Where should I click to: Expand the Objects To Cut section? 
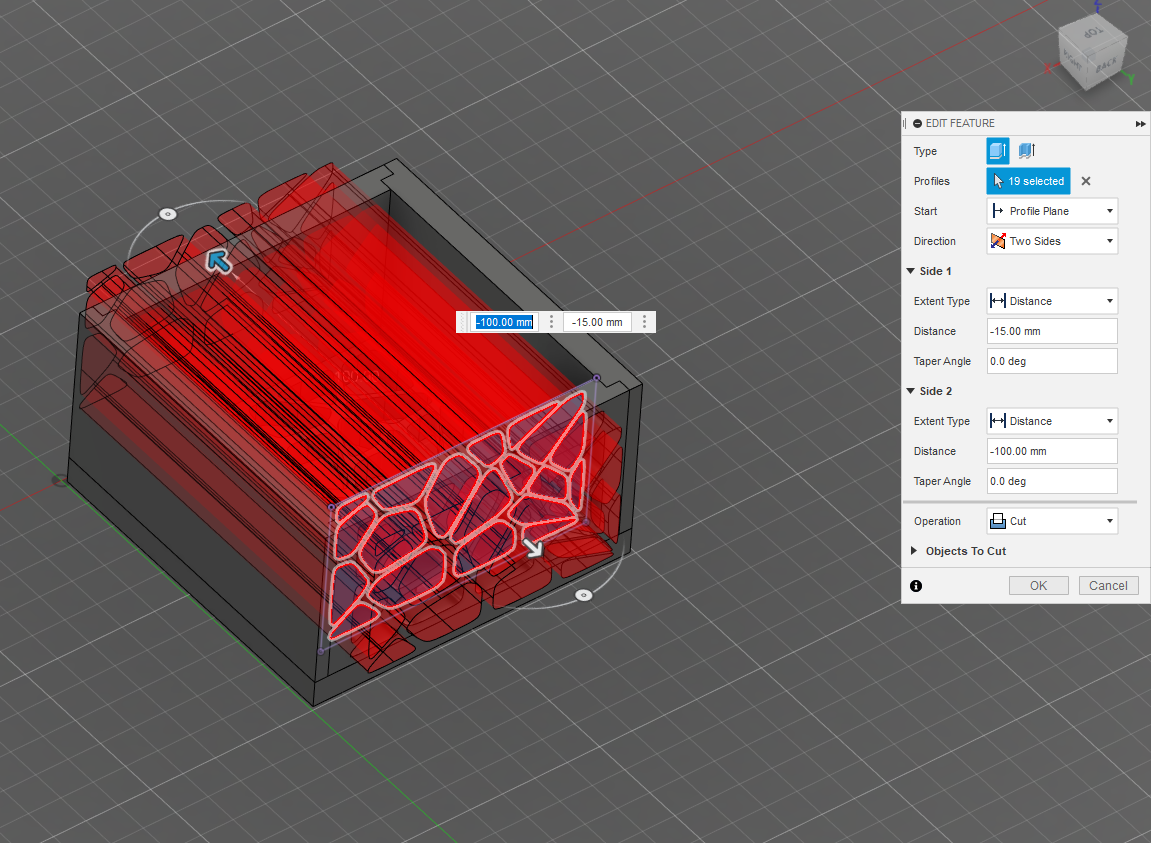tap(913, 550)
